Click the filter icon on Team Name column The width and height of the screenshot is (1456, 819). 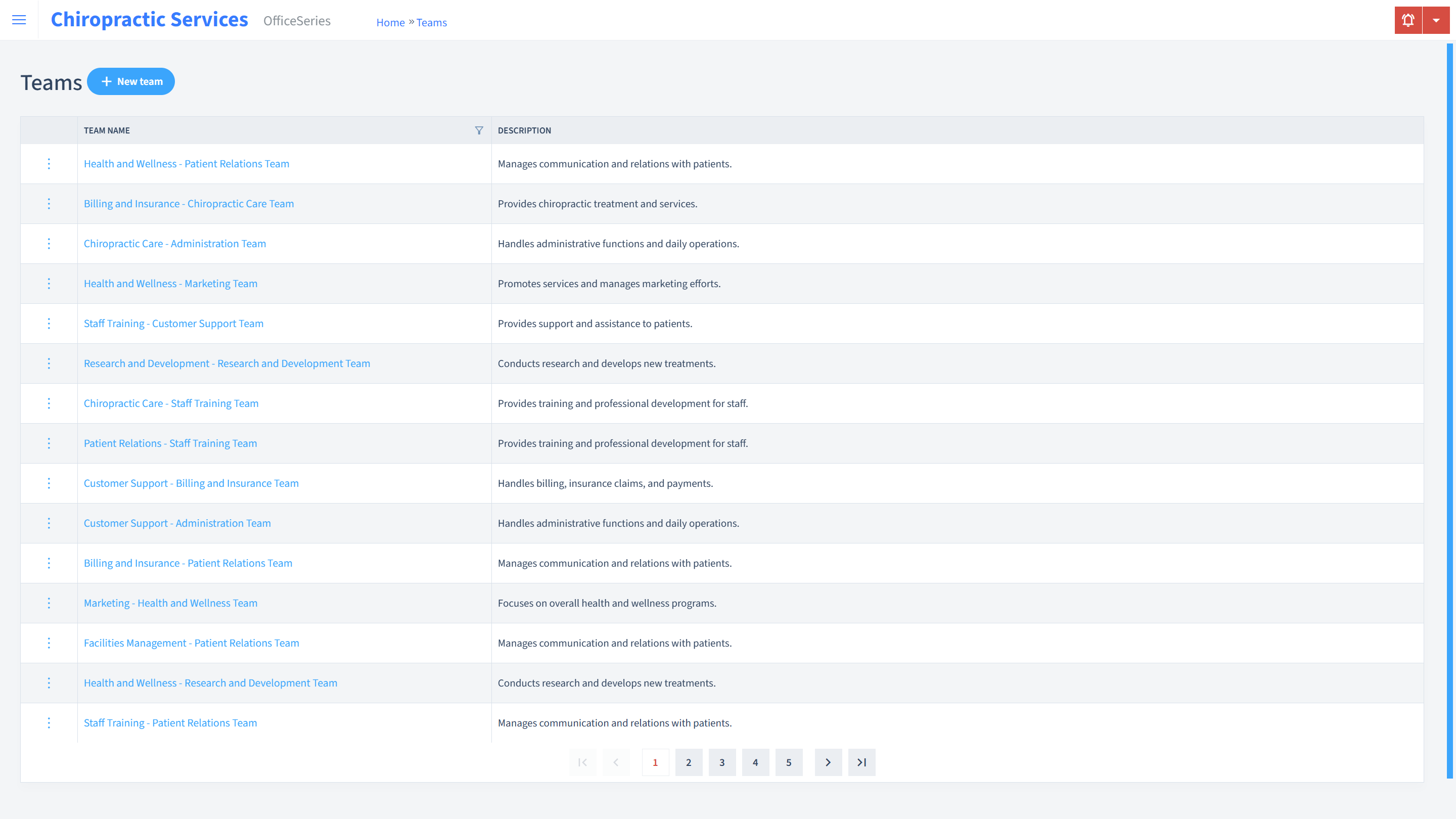click(x=479, y=130)
